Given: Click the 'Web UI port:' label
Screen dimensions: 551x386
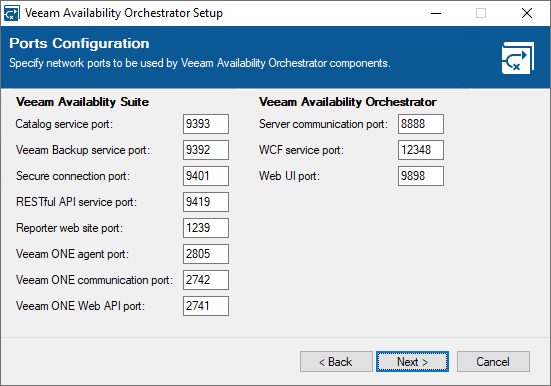Looking at the screenshot, I should tap(290, 176).
